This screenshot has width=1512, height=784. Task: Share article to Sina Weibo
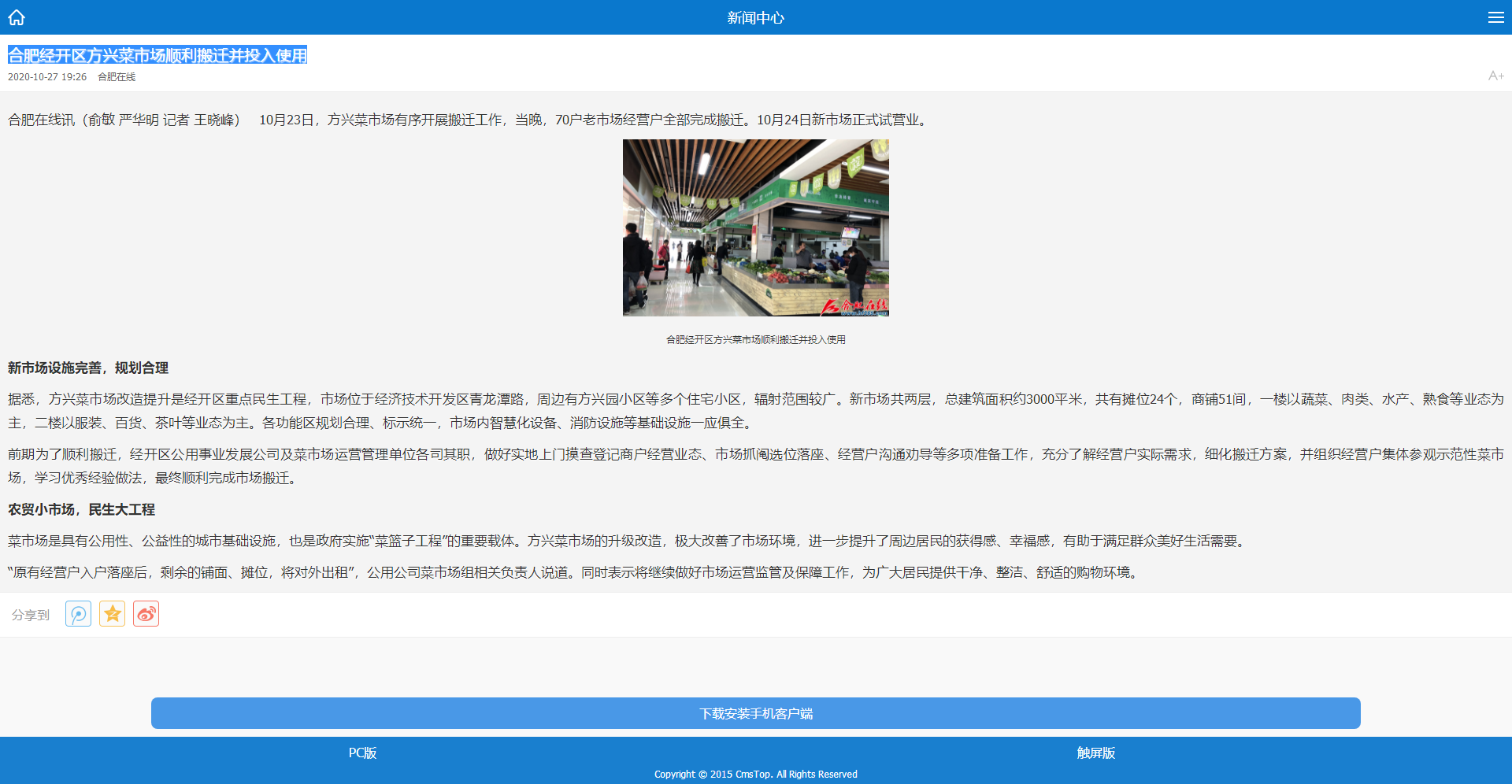pos(146,614)
